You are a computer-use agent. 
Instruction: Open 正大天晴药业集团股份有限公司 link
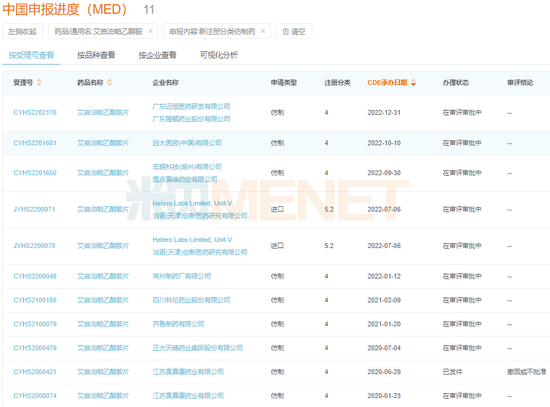[x=197, y=348]
